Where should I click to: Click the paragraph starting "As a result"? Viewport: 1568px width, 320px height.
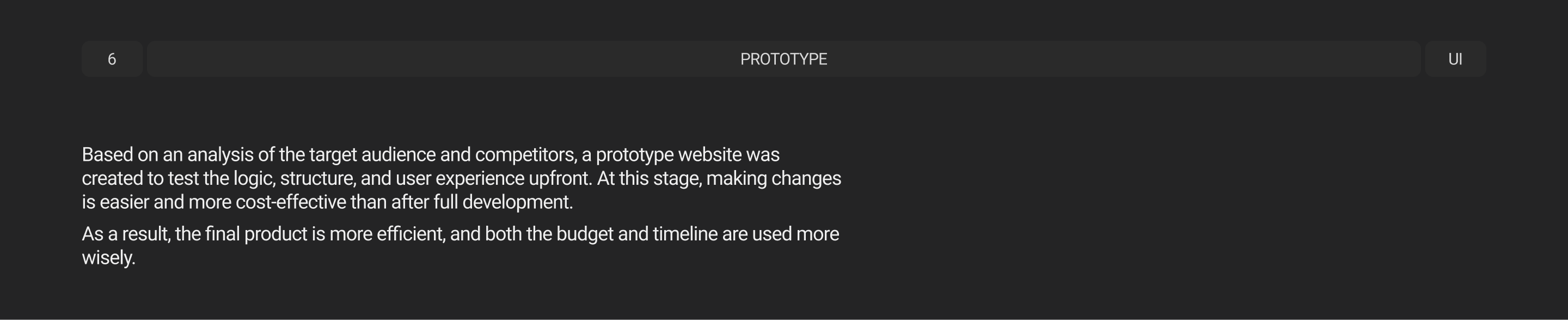pyautogui.click(x=460, y=246)
